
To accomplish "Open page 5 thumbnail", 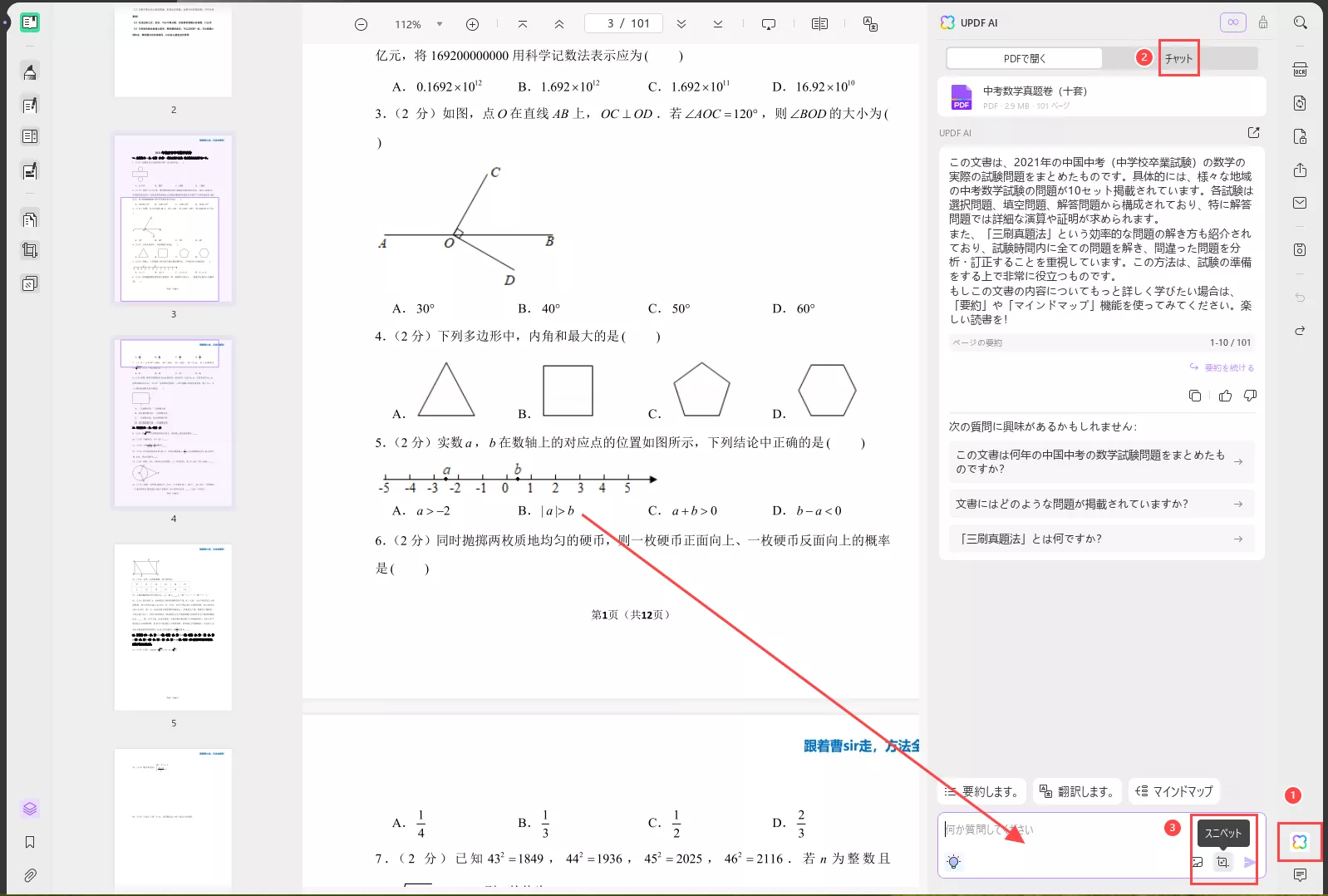I will tap(173, 628).
